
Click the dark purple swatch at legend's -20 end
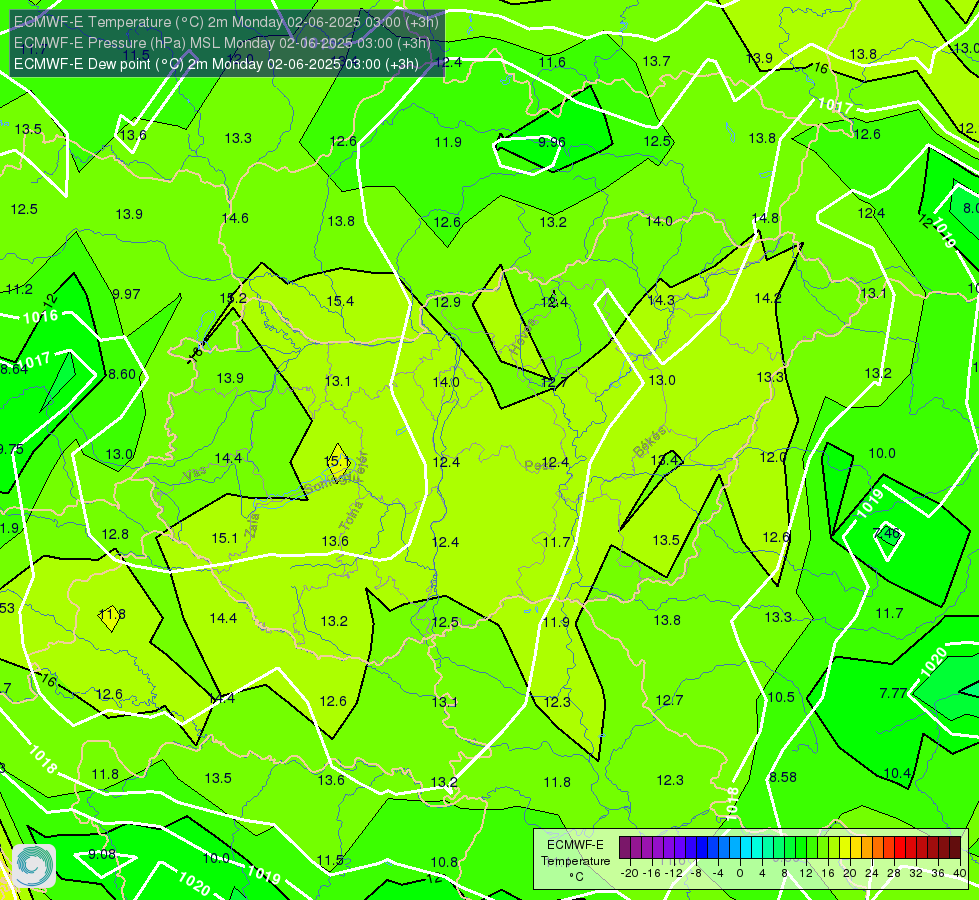coord(625,848)
